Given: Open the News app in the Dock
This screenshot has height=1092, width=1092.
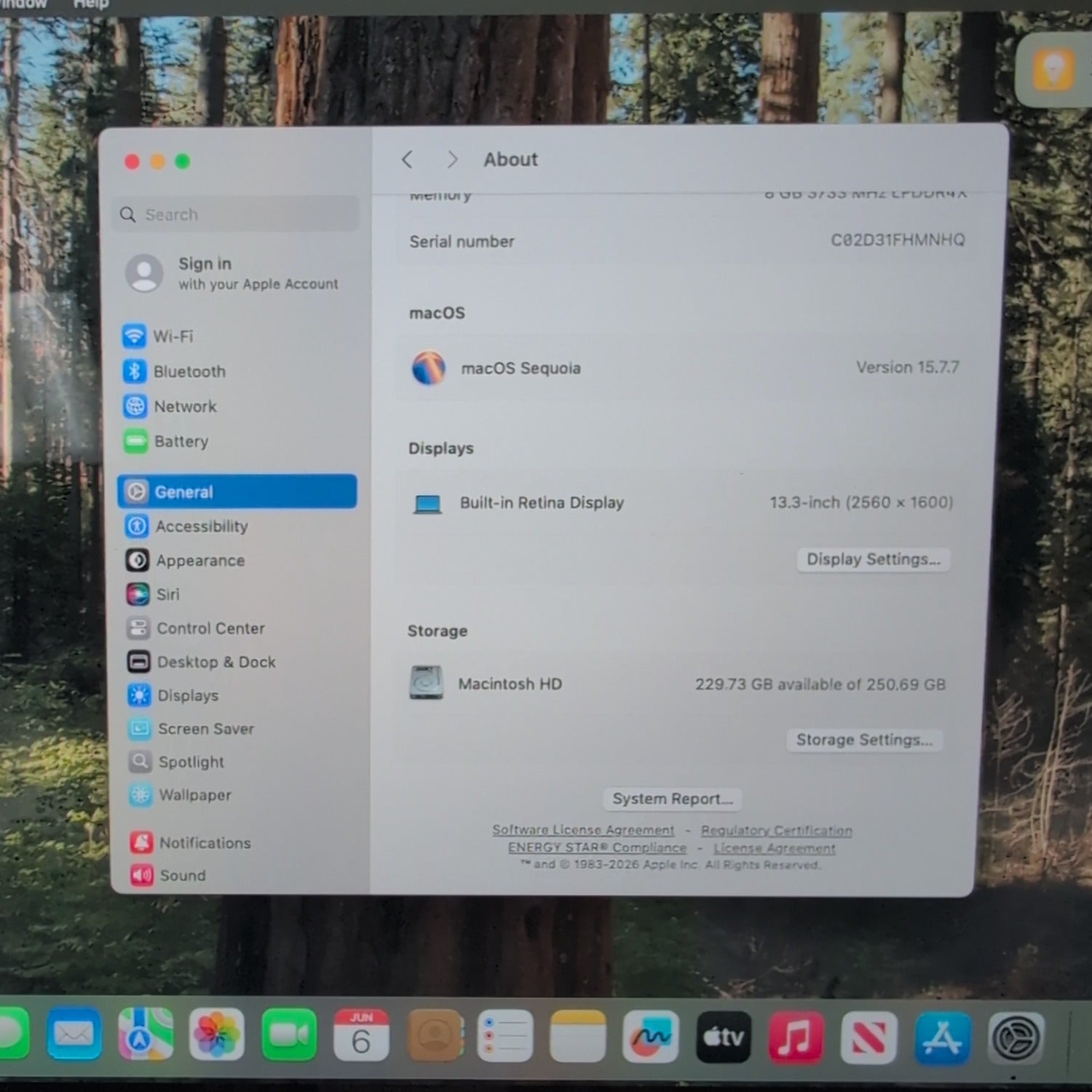Looking at the screenshot, I should 869,1038.
